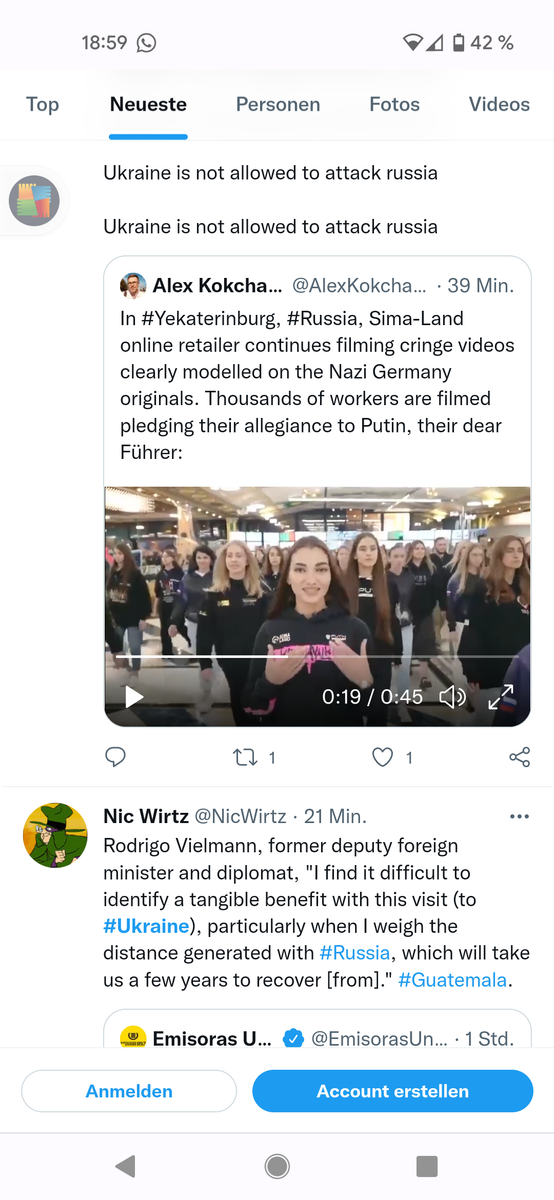This screenshot has width=554, height=1200.
Task: Open quoted Alex Kokcharov tweet header
Action: [317, 285]
